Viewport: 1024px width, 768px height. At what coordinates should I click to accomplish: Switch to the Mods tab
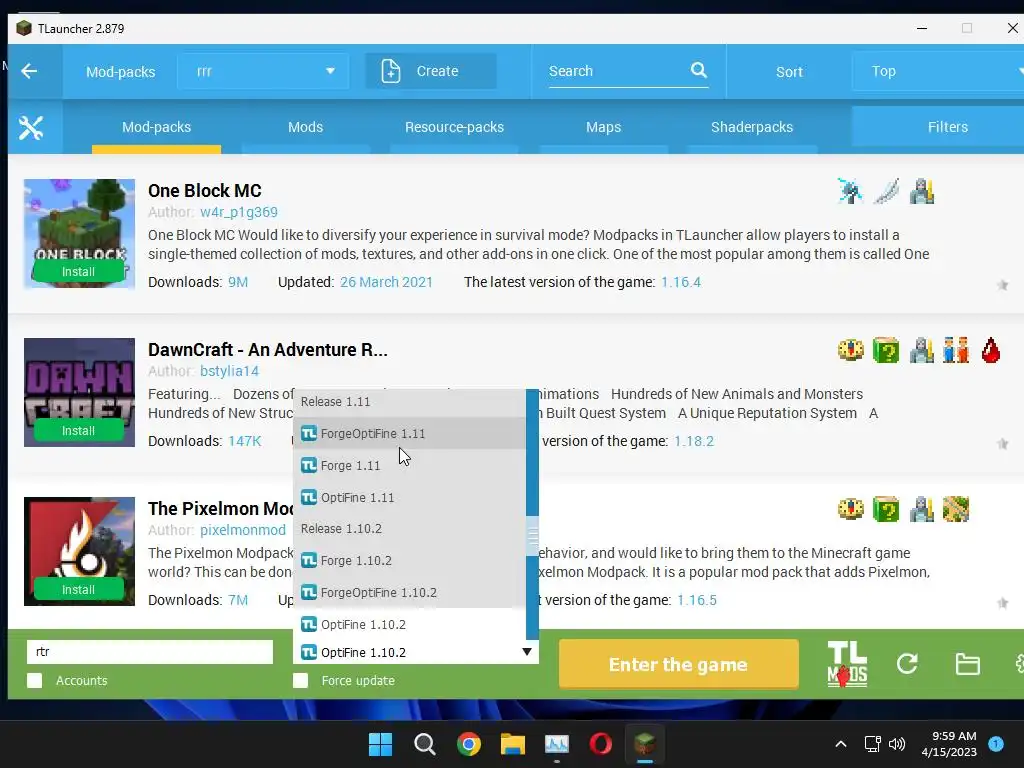pyautogui.click(x=306, y=127)
